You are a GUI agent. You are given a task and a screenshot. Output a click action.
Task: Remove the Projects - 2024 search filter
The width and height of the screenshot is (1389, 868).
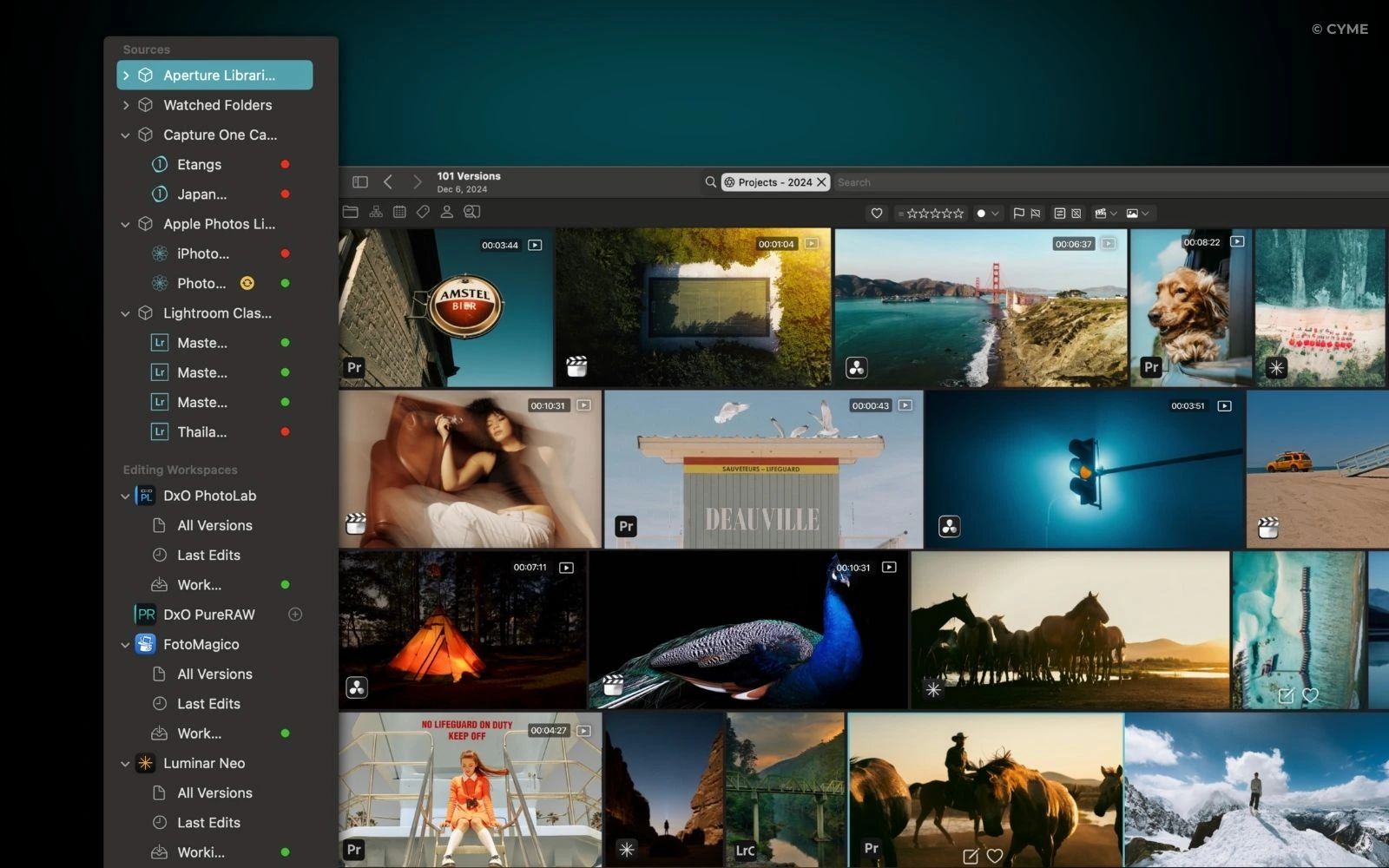point(821,182)
